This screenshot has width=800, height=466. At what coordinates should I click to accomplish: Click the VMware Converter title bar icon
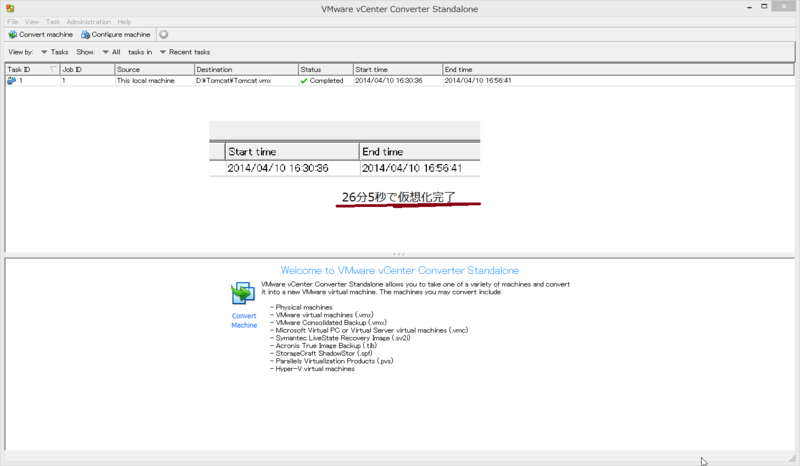(x=10, y=9)
